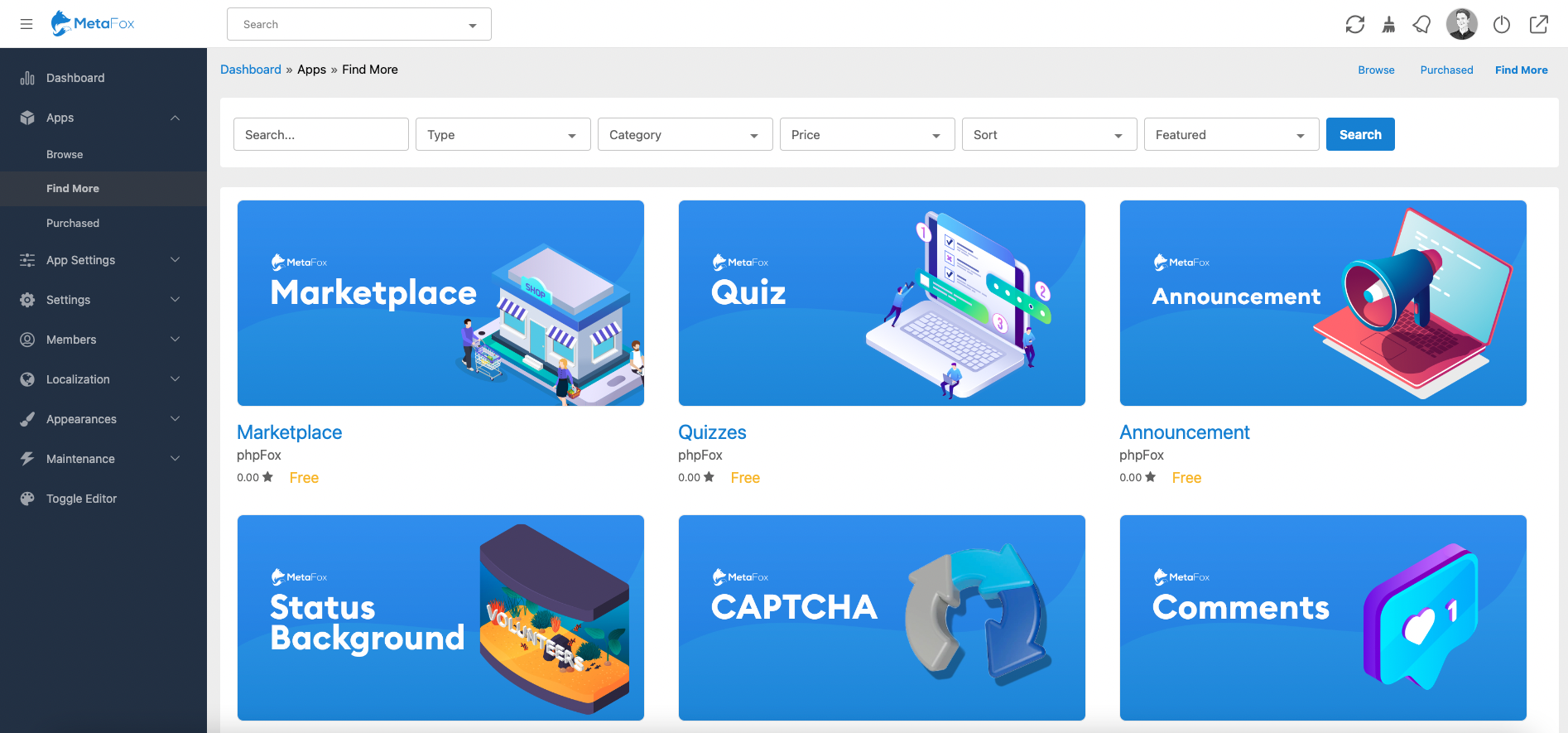Open the admin profile avatar
This screenshot has width=1568, height=733.
point(1462,24)
